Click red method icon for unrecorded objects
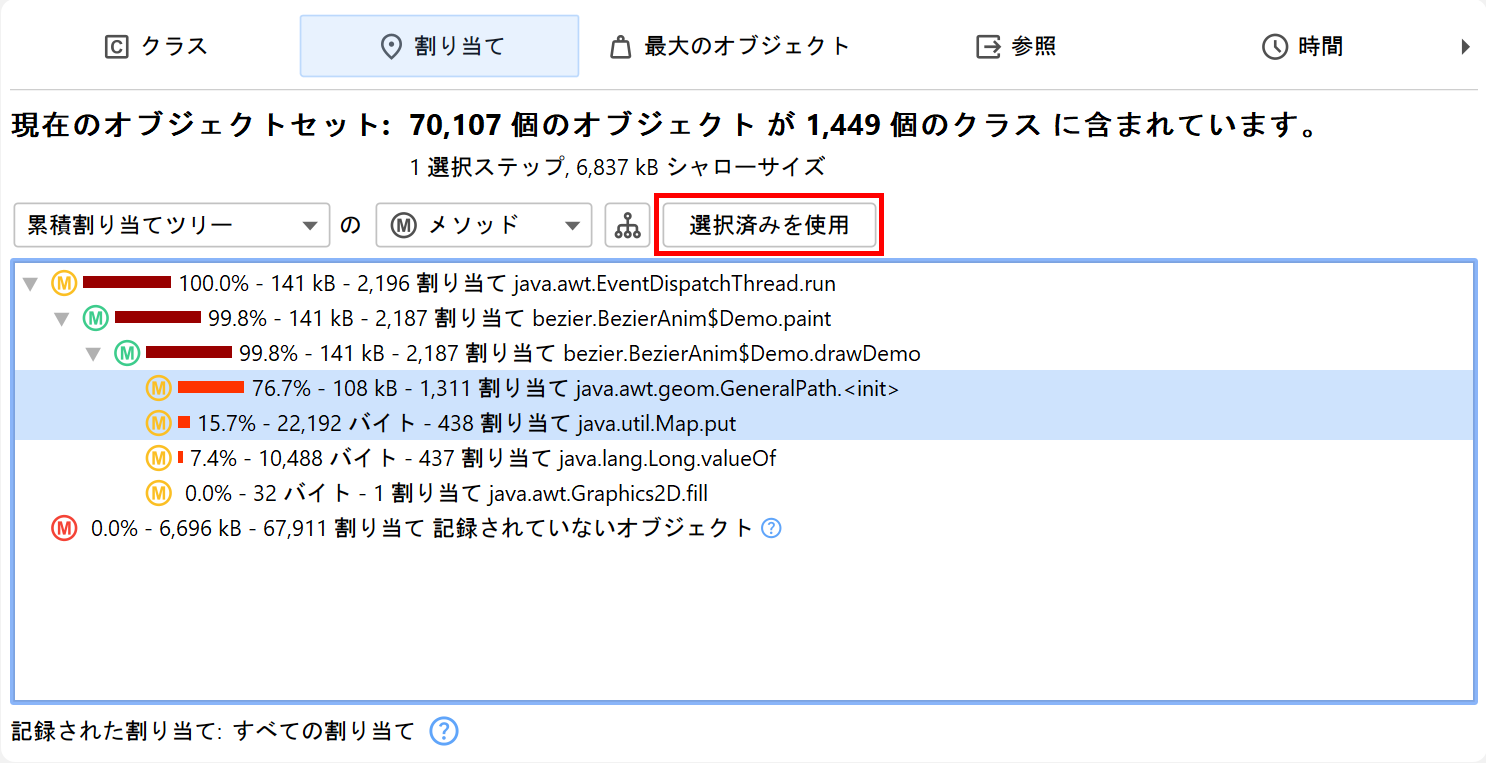The height and width of the screenshot is (763, 1486). 64,528
